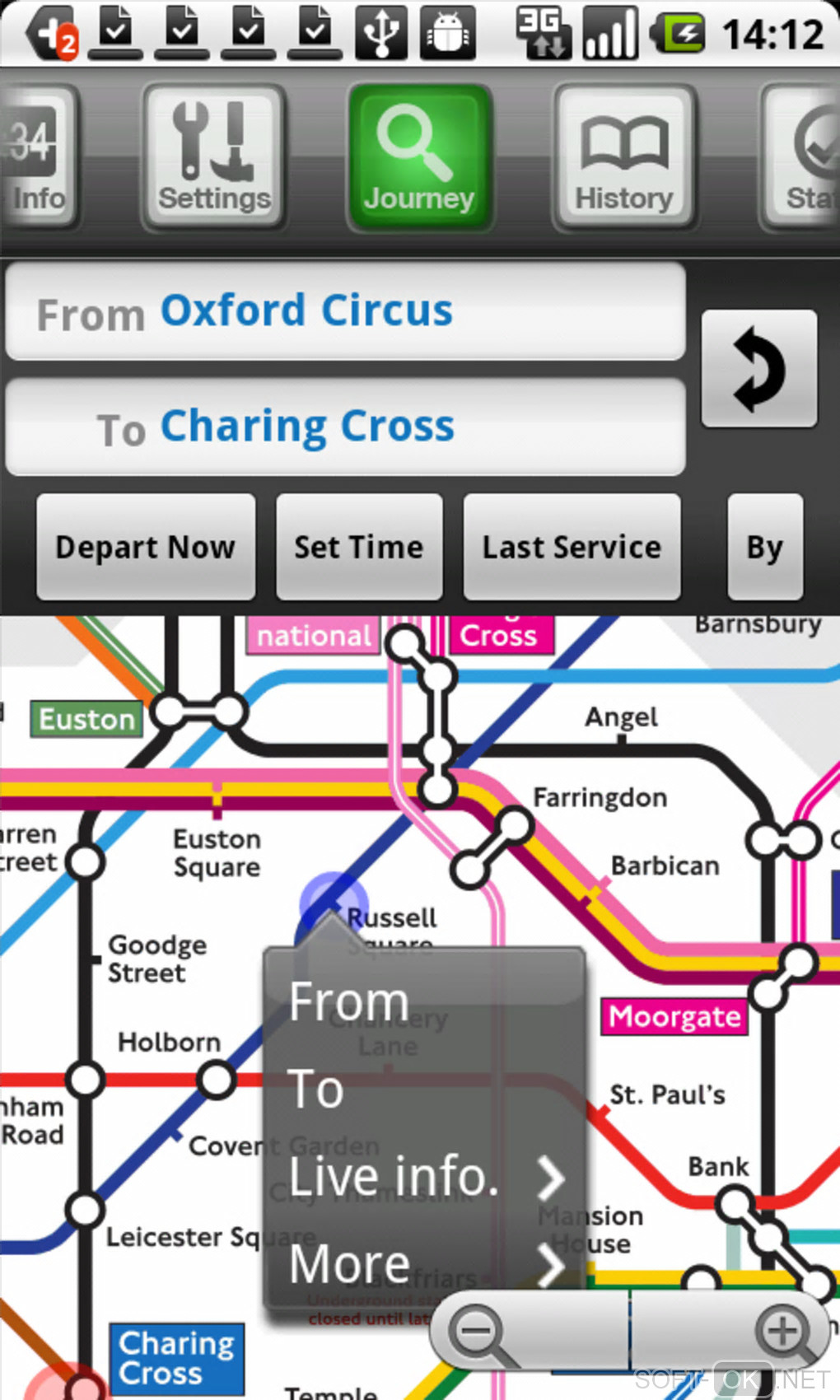The image size is (840, 1400).
Task: Expand the Live info. submenu
Action: 424,1178
